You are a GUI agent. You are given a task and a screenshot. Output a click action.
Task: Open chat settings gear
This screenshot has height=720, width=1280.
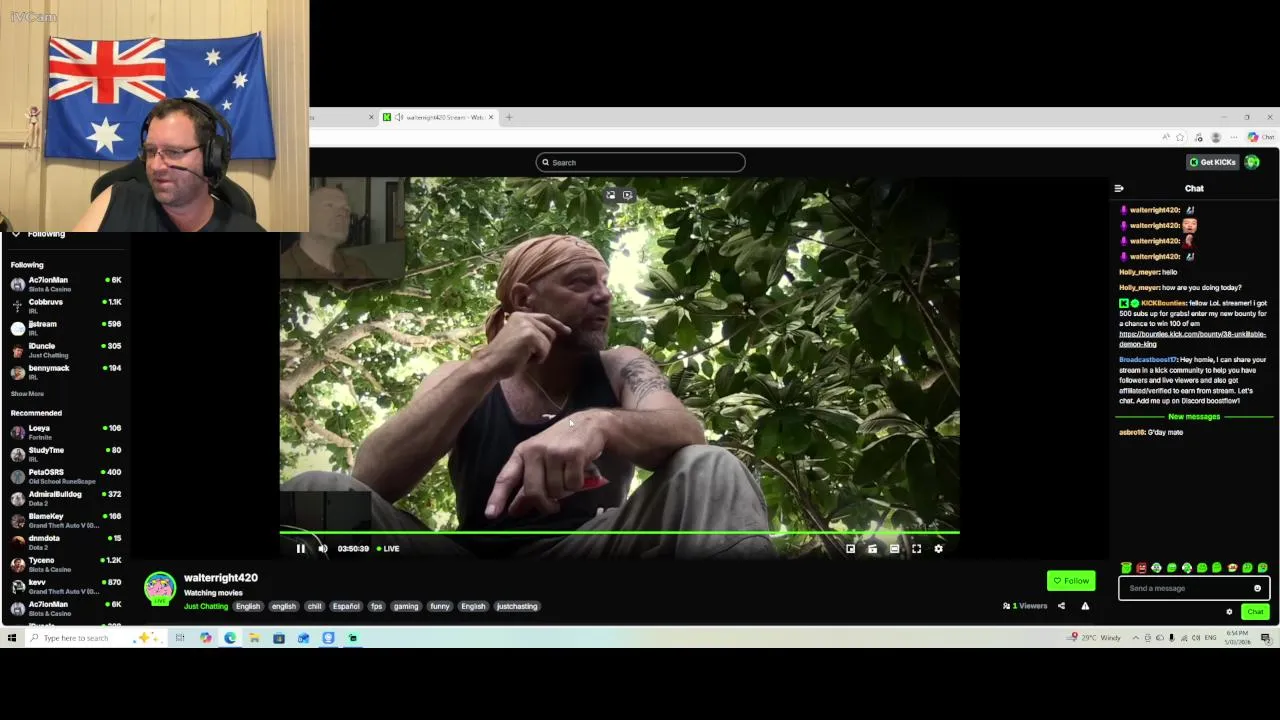(x=1229, y=612)
